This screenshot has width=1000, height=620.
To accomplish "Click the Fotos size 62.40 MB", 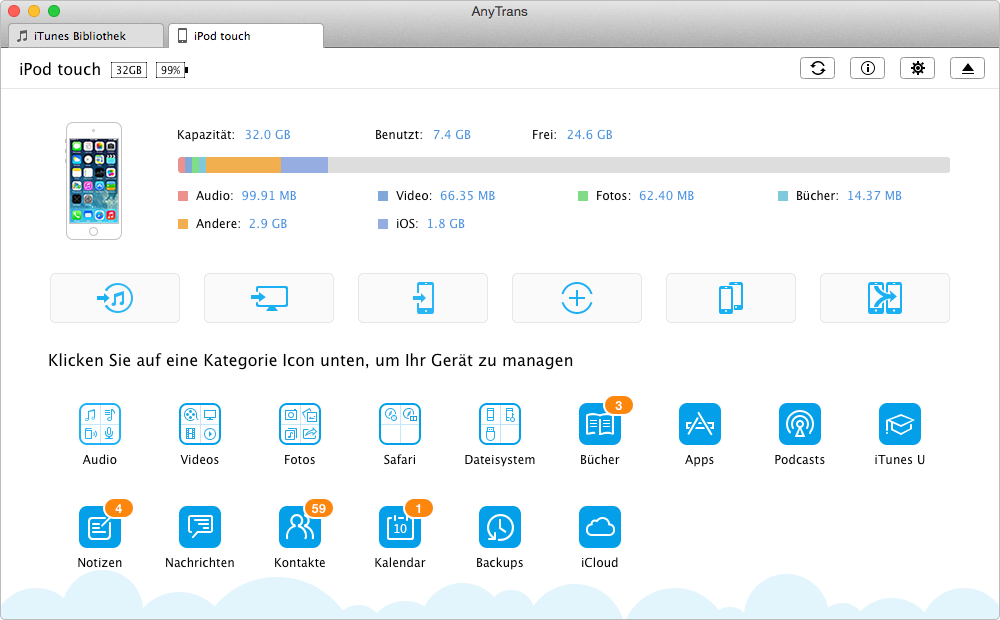I will point(666,196).
